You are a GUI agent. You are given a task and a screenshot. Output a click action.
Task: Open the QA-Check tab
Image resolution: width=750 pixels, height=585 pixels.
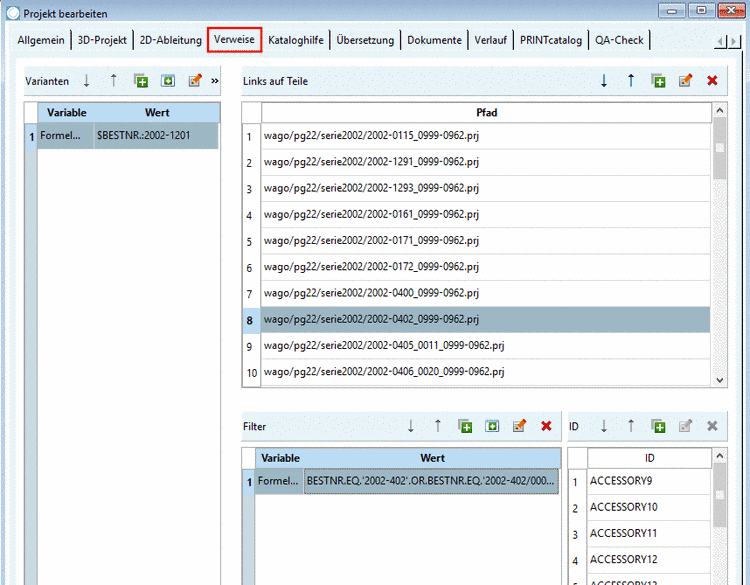click(x=619, y=40)
